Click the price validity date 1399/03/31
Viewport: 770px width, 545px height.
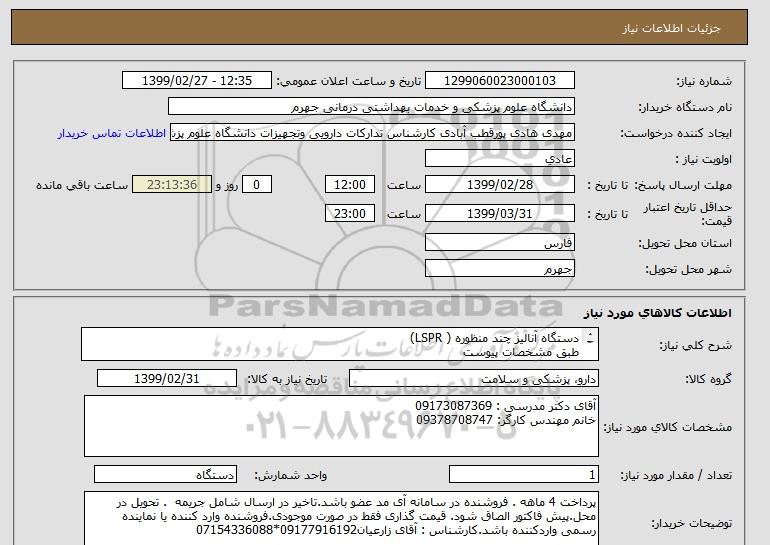(x=500, y=214)
